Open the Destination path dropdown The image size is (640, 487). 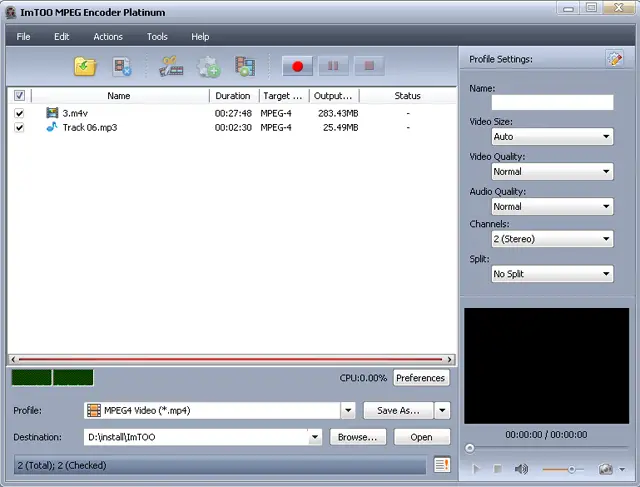[315, 437]
